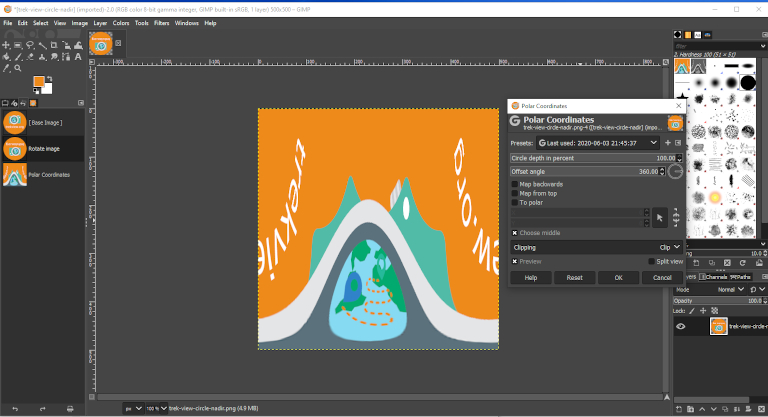Switch to the Channels tab
This screenshot has width=768, height=417.
[x=713, y=277]
